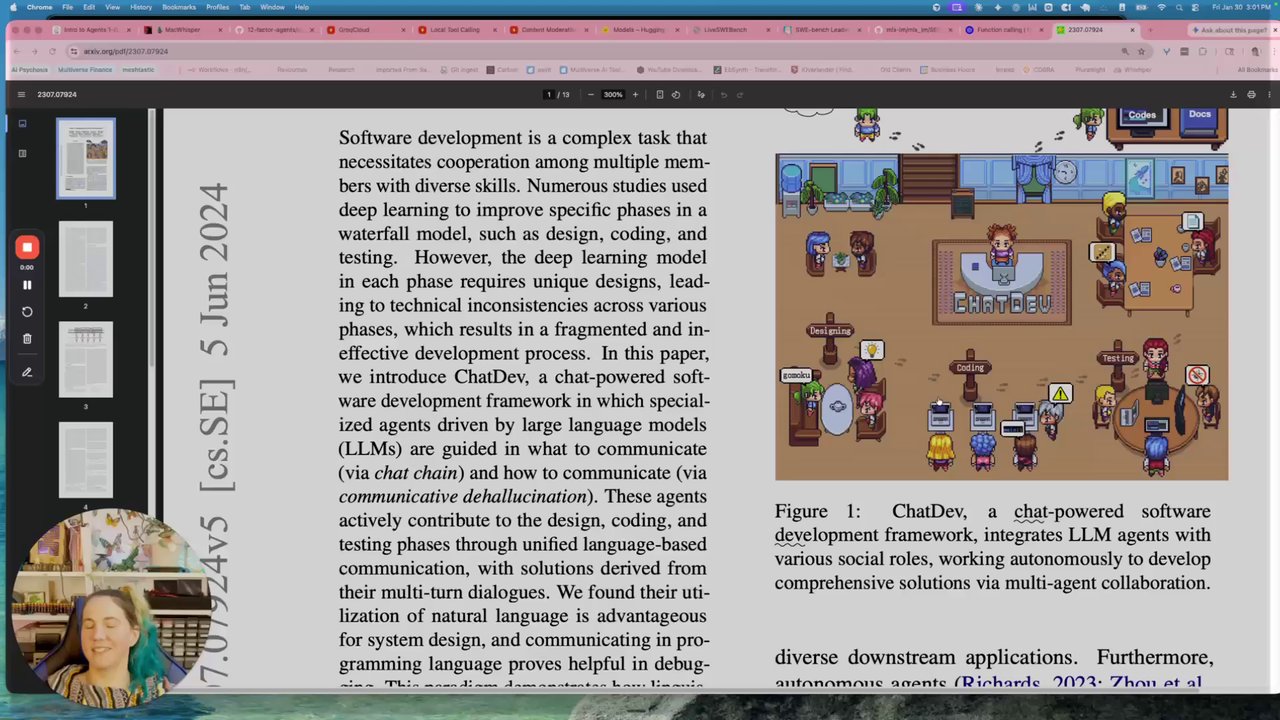
Task: Print the PDF document
Action: (1251, 94)
